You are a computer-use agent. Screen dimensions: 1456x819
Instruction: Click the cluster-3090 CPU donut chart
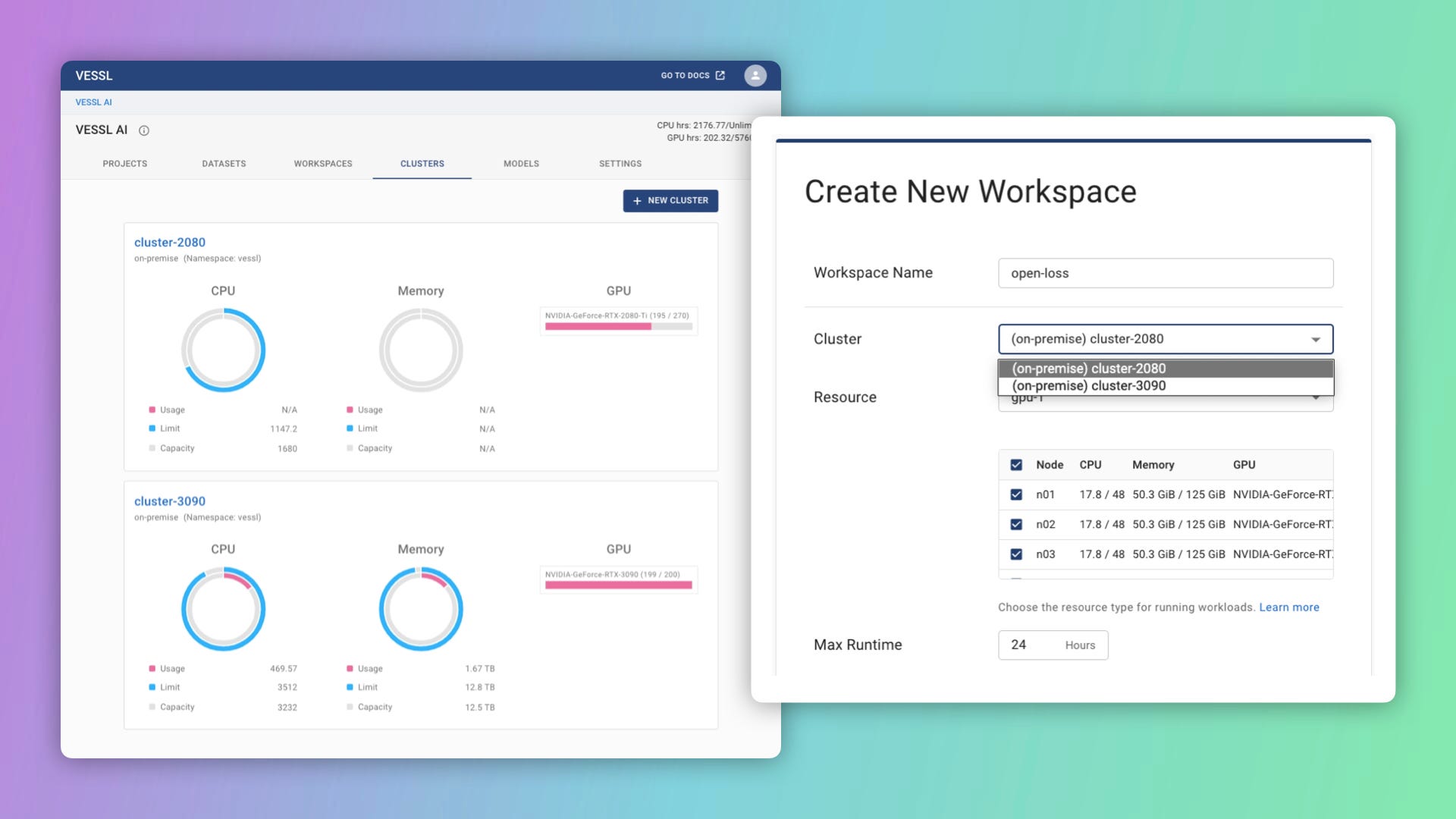(223, 609)
